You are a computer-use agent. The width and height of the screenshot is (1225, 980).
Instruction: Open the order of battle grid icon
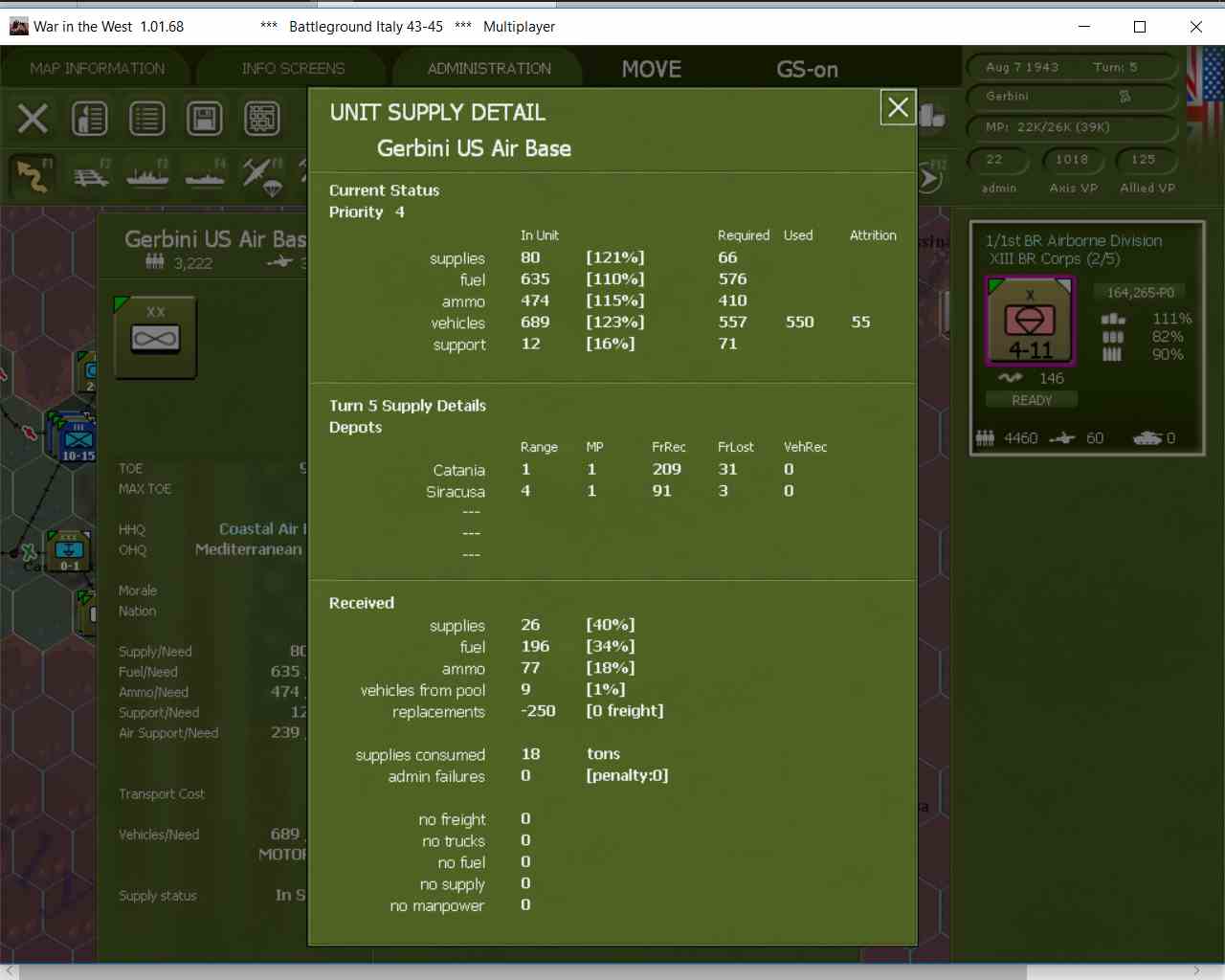point(261,119)
